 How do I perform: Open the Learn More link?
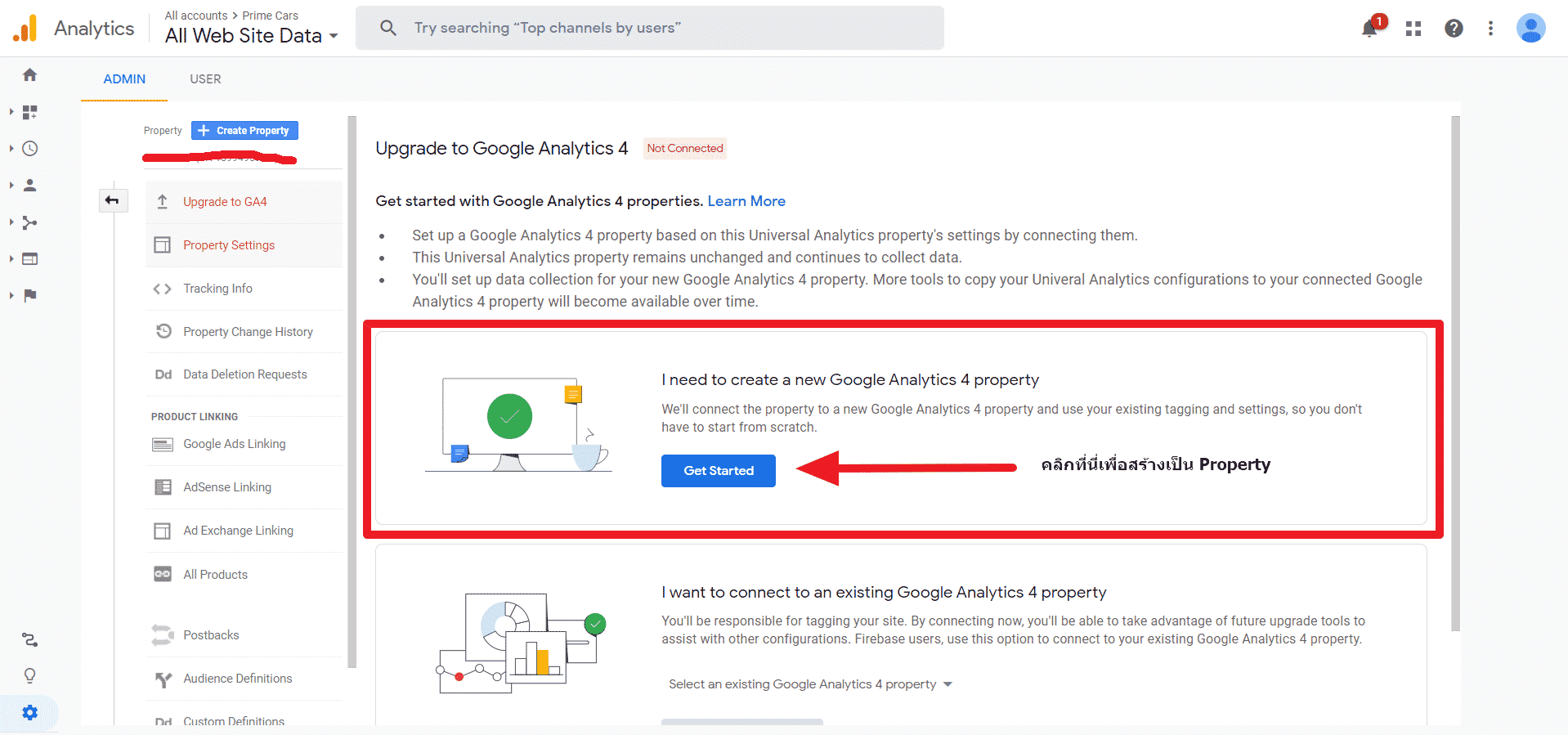[x=746, y=201]
